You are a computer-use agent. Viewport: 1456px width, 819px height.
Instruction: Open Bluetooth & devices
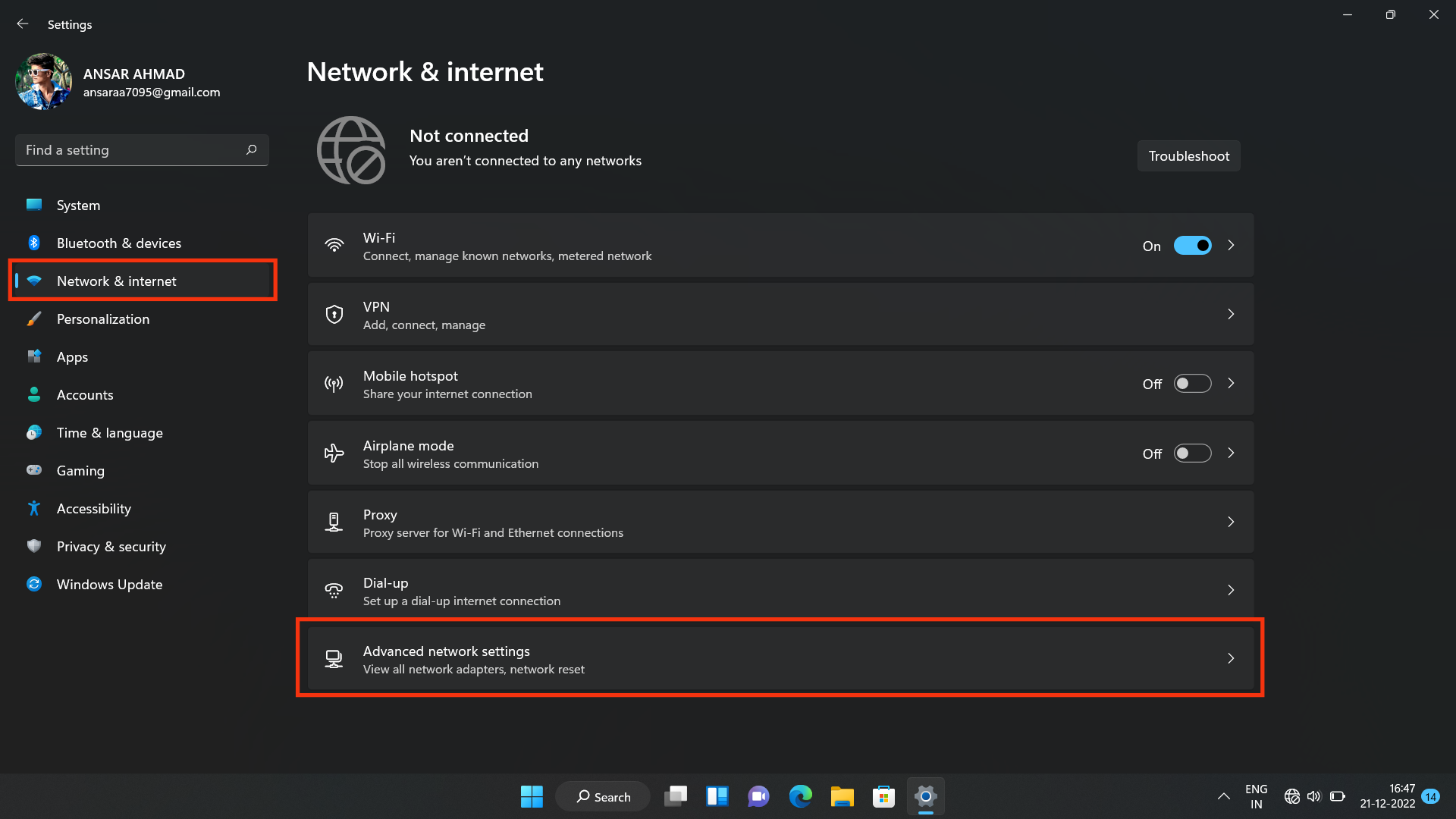click(143, 243)
